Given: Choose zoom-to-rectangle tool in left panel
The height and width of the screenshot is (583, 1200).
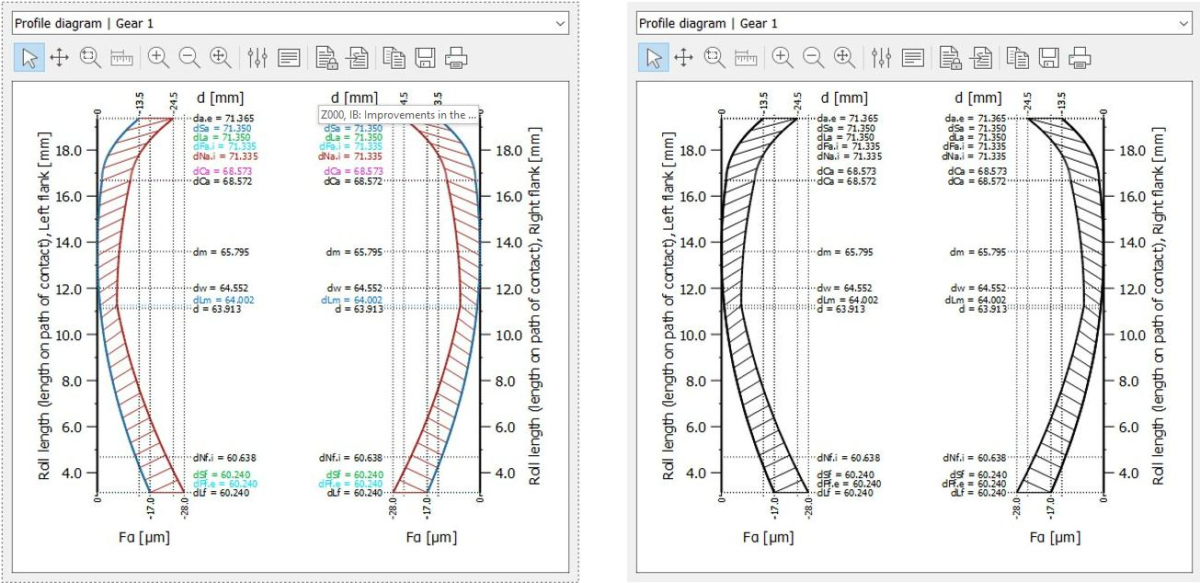Looking at the screenshot, I should coord(90,58).
